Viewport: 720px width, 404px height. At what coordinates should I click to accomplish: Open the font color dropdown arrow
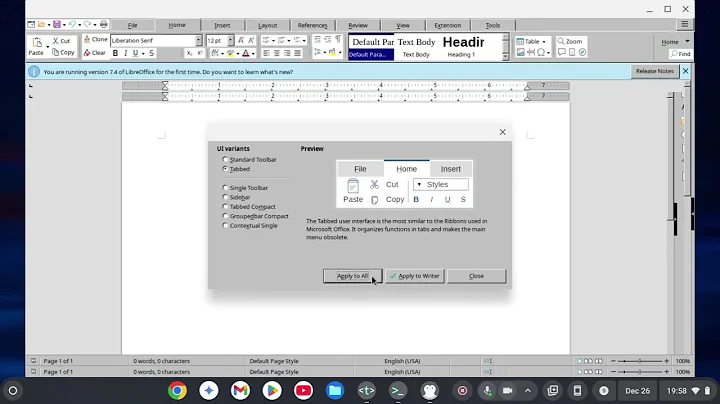coord(253,54)
